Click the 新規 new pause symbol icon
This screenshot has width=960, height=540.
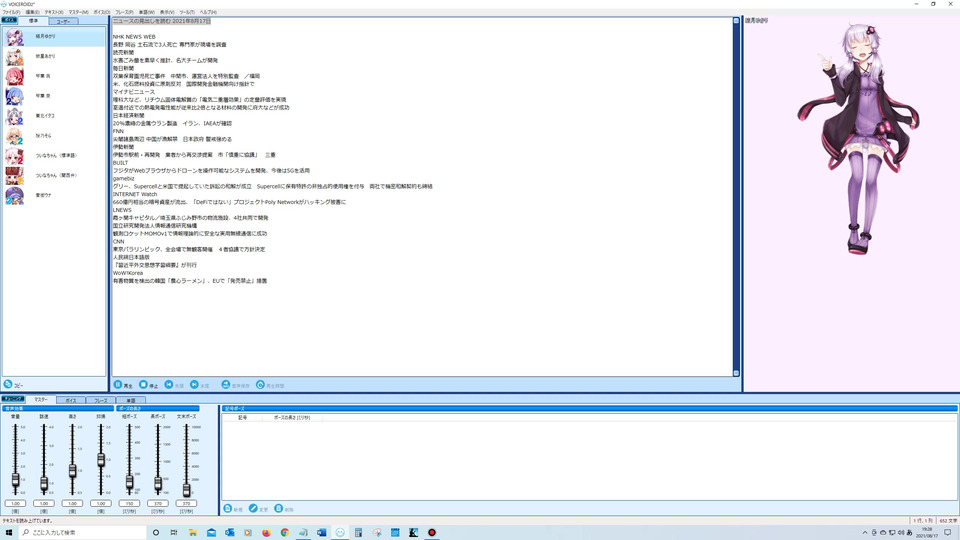(x=228, y=509)
